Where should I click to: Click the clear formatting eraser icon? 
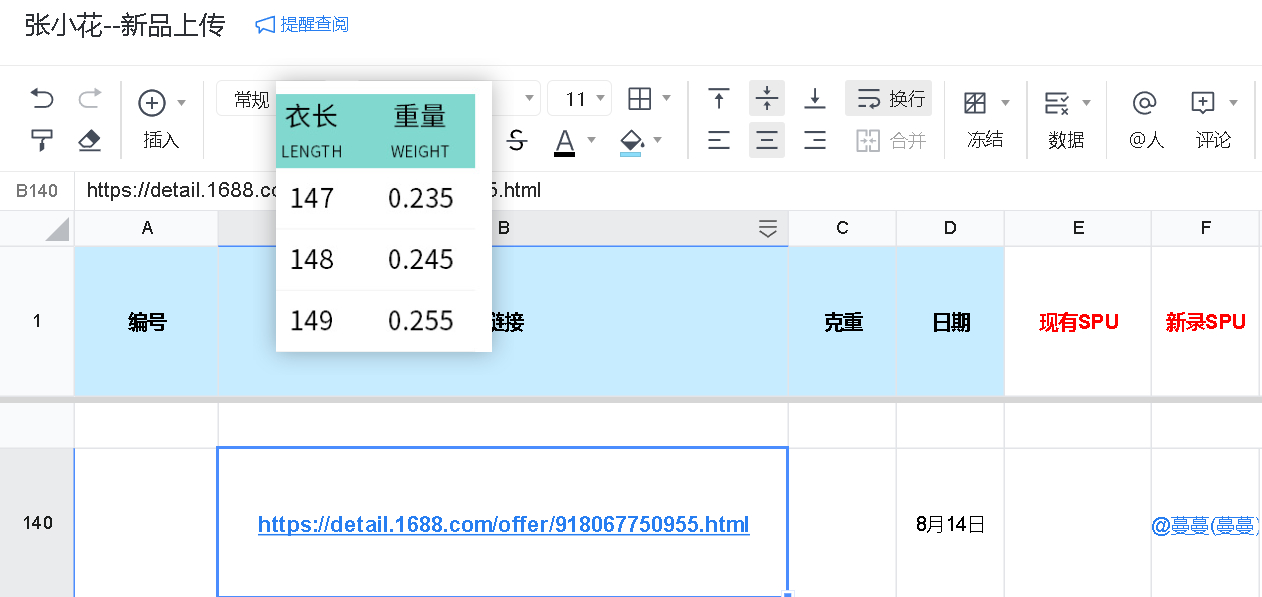click(90, 140)
